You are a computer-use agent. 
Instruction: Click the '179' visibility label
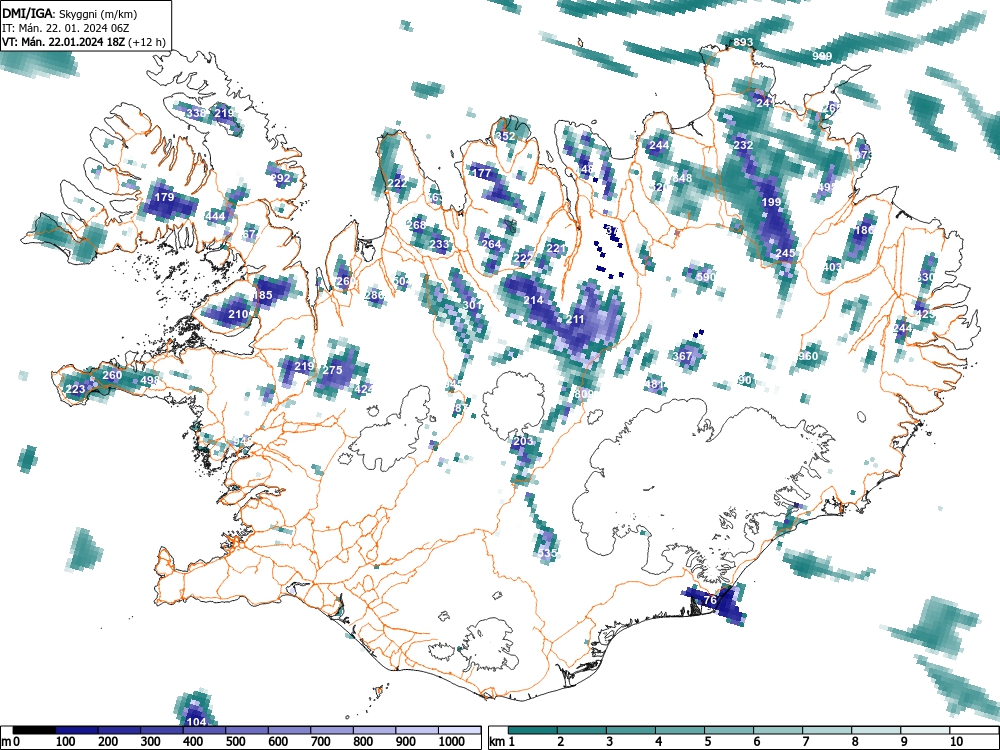165,196
